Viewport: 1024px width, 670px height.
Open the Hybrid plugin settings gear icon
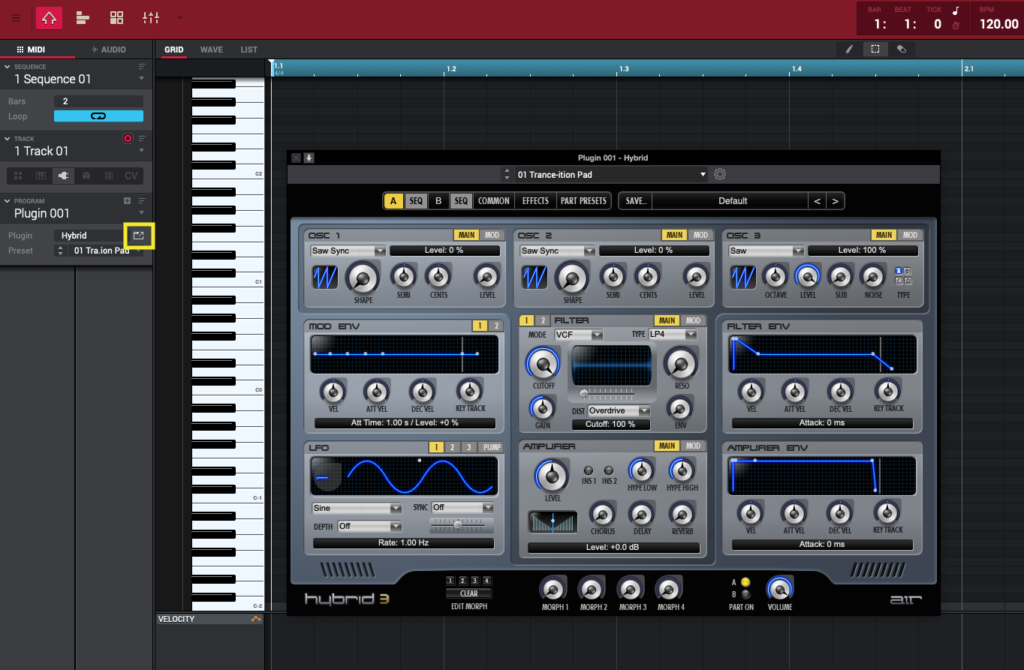coord(720,174)
